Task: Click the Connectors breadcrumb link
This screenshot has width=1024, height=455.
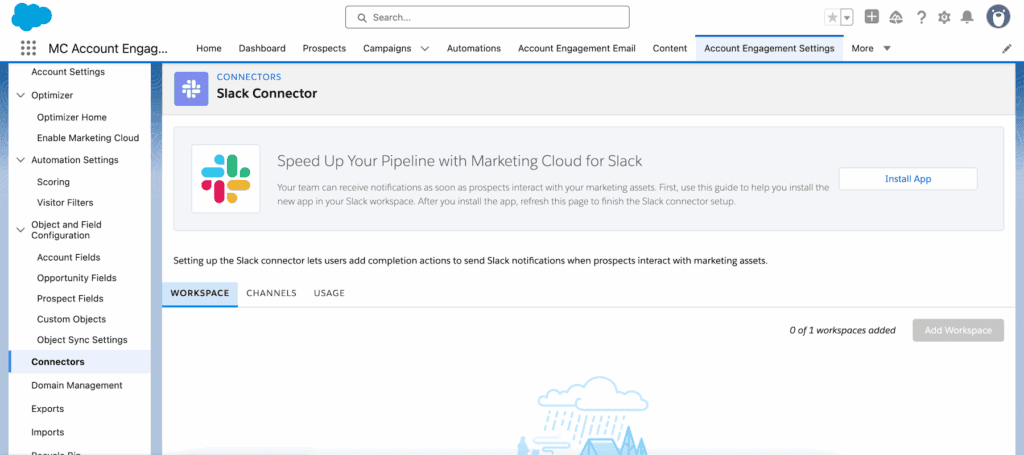Action: pyautogui.click(x=249, y=77)
